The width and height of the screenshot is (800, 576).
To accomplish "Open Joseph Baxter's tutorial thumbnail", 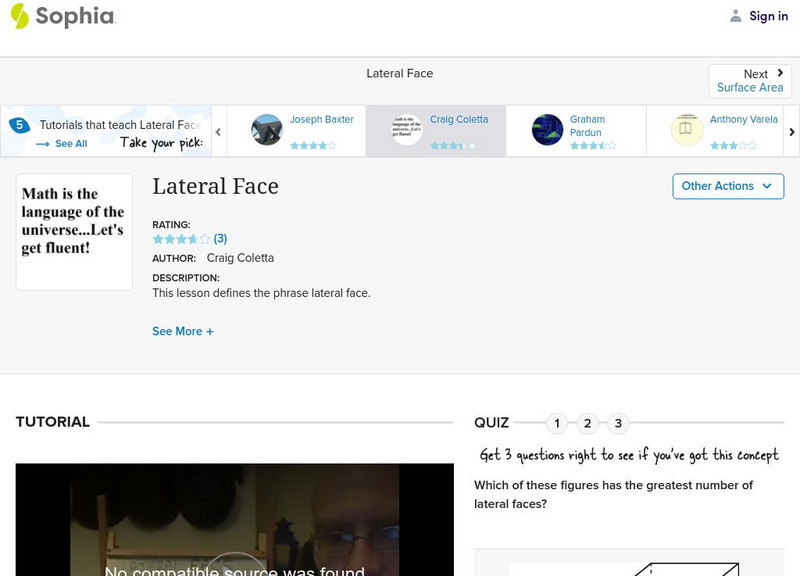I will pyautogui.click(x=265, y=128).
